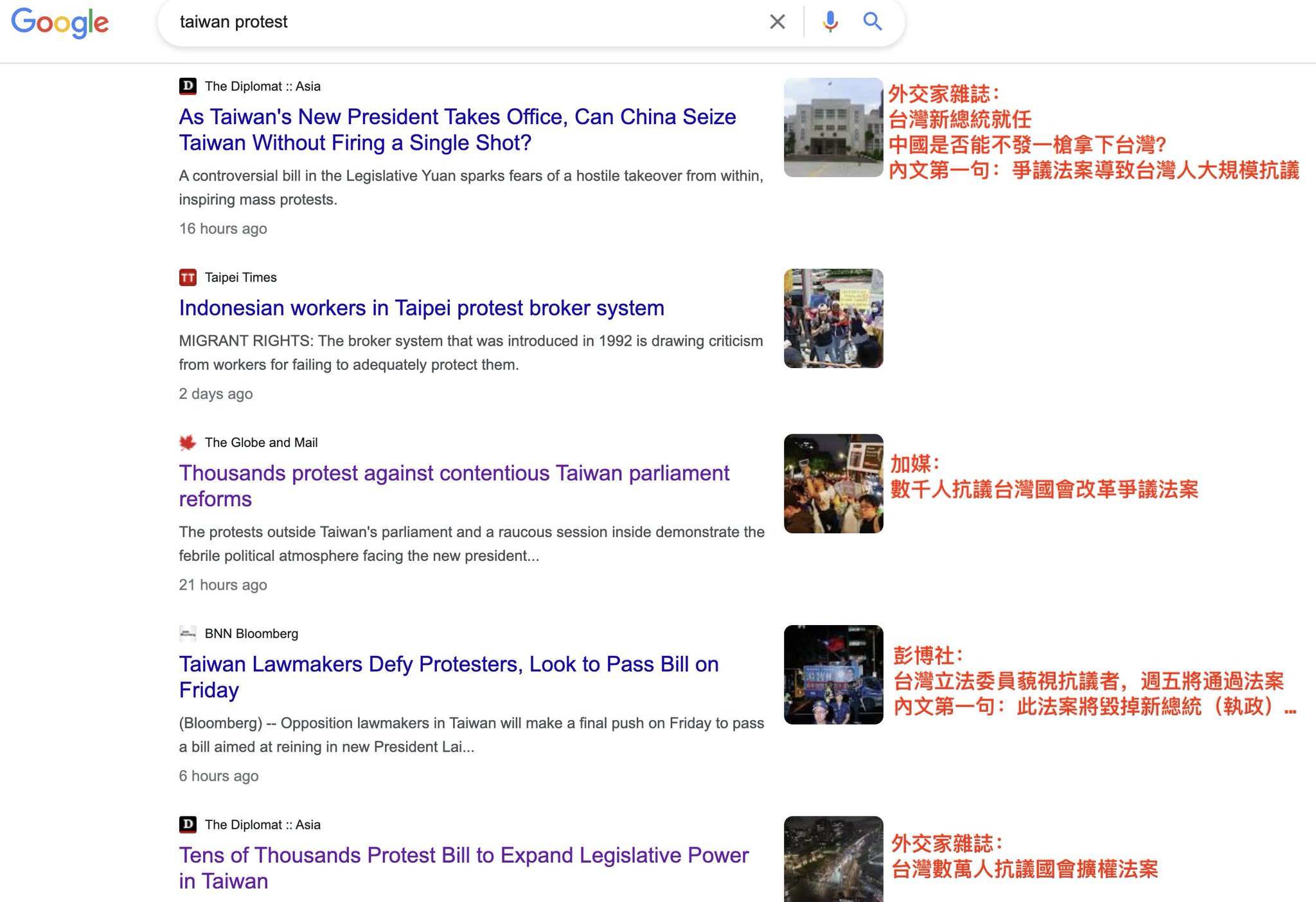Click the aerial night crowd thumbnail

(833, 859)
